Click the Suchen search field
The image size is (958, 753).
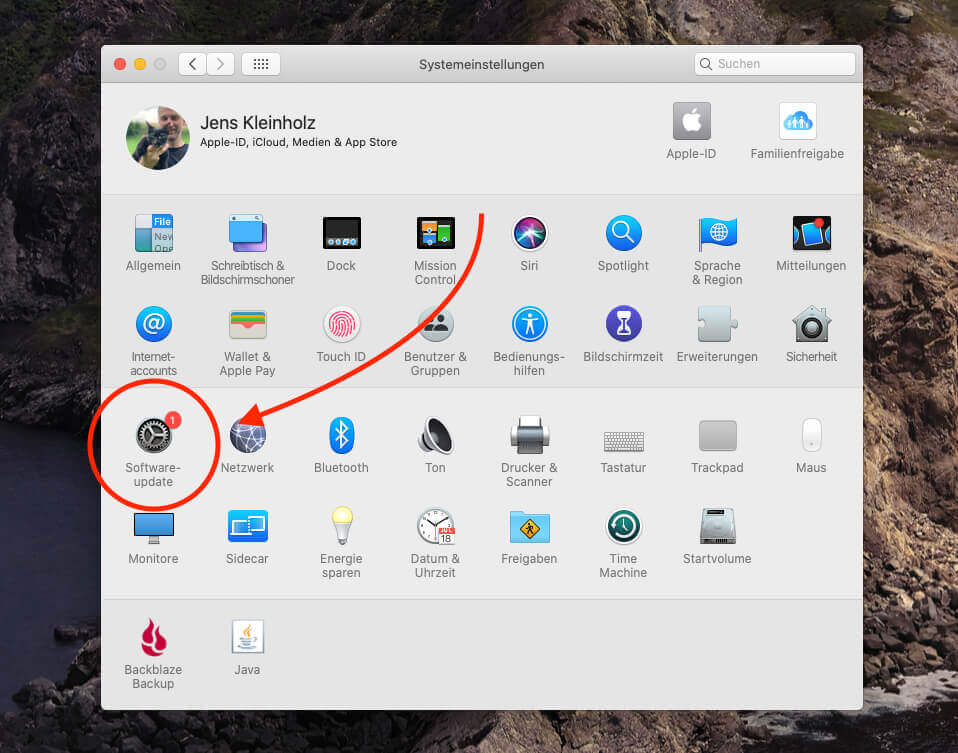click(774, 64)
